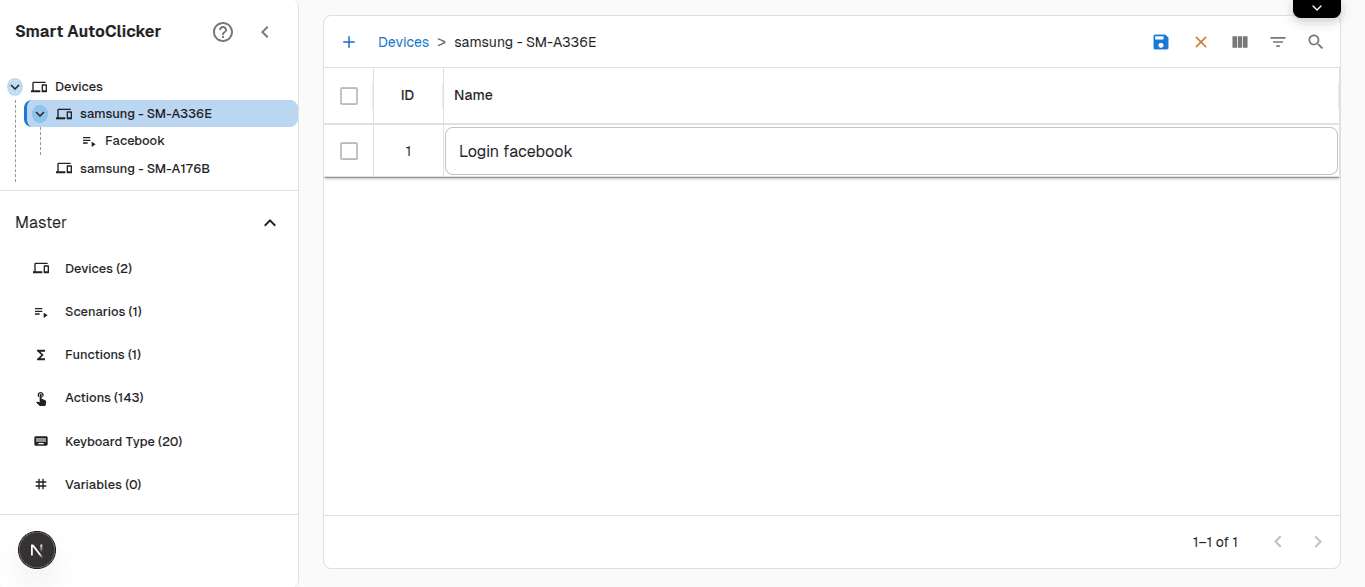The height and width of the screenshot is (587, 1365).
Task: Collapse the samsung - SM-A336E tree node
Action: pyautogui.click(x=41, y=114)
